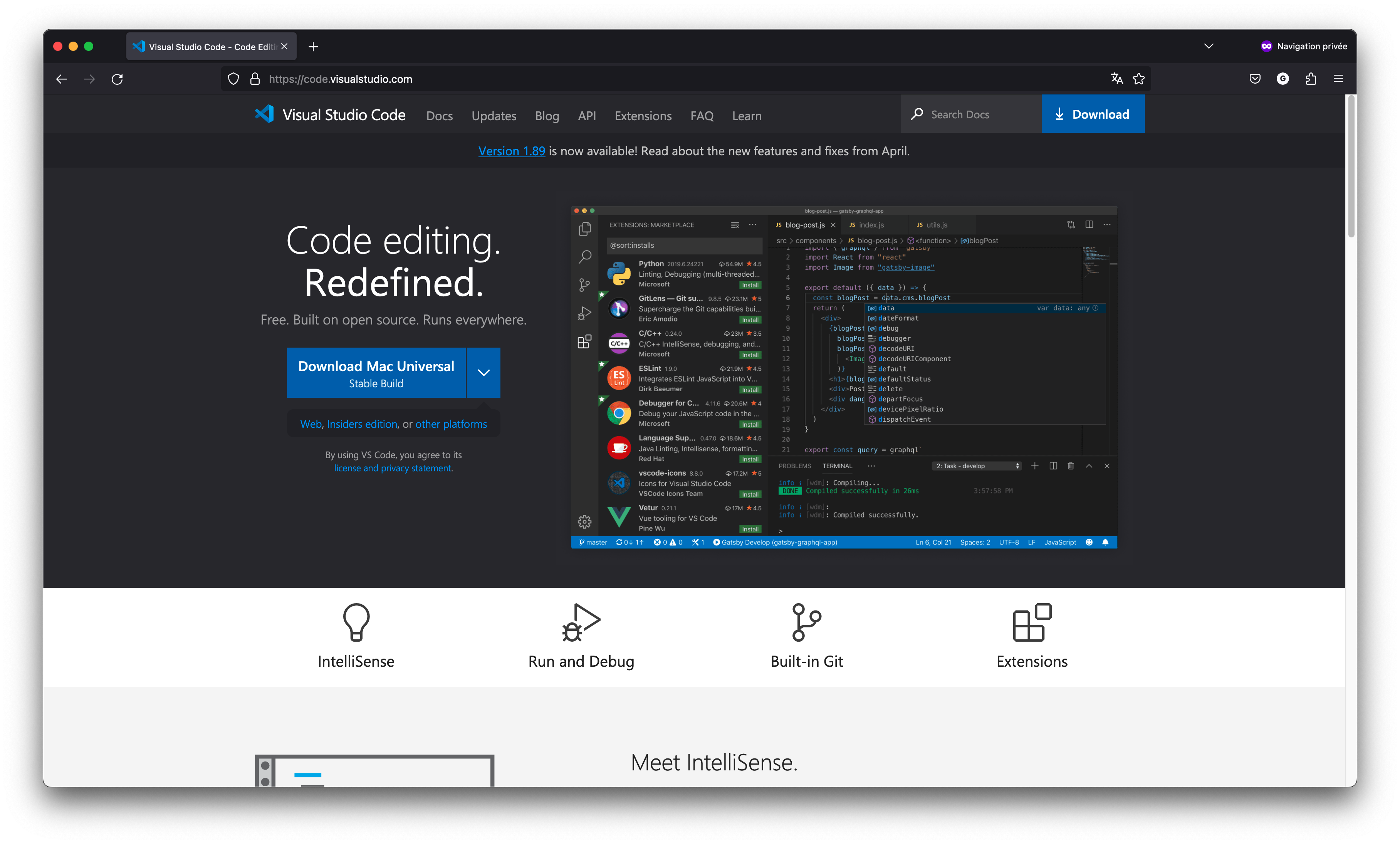Click the Meet IntelliSense heading
Screen dimensions: 1400x844
[x=713, y=763]
